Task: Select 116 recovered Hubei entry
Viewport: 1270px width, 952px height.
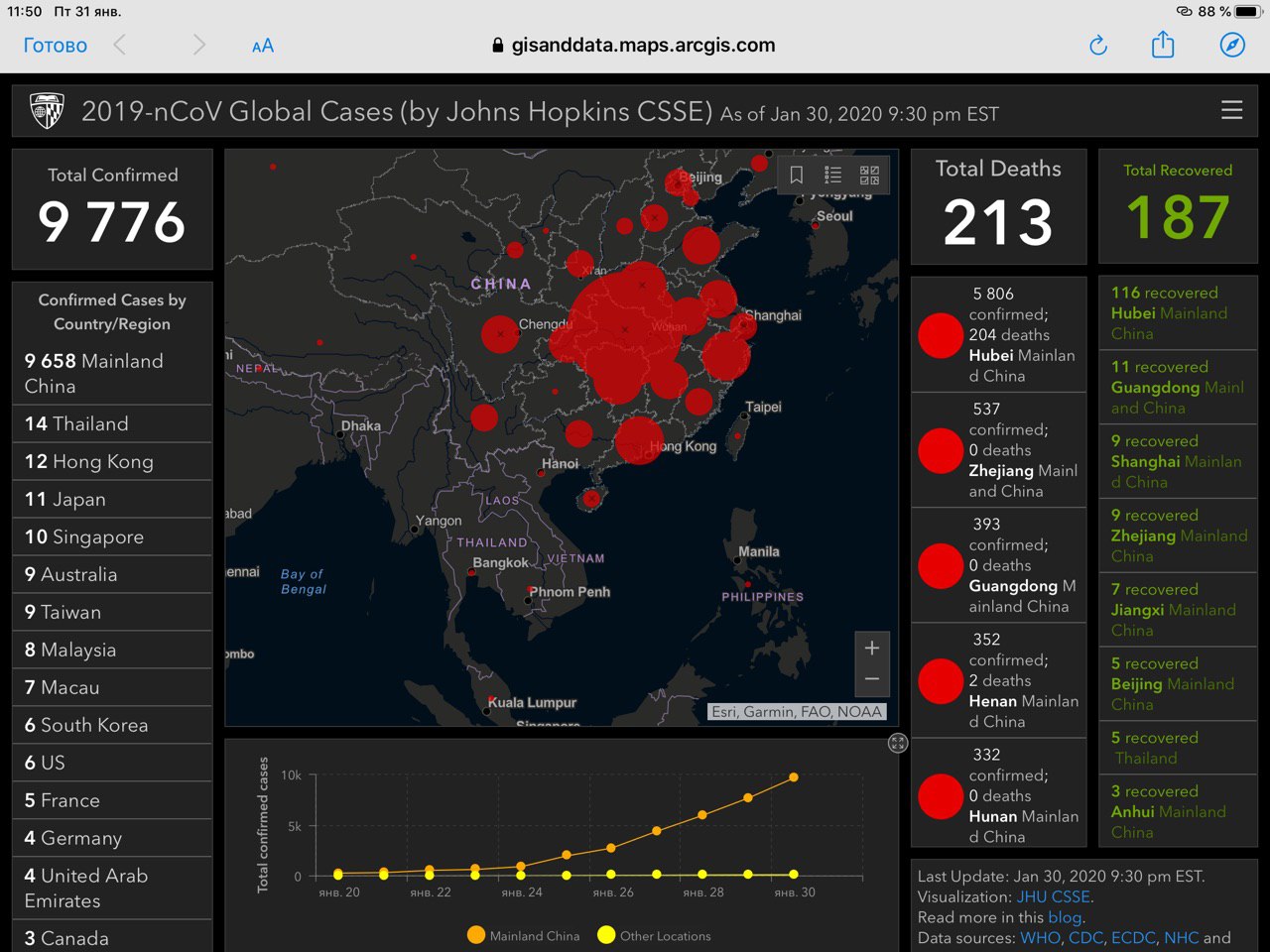Action: coord(1178,313)
